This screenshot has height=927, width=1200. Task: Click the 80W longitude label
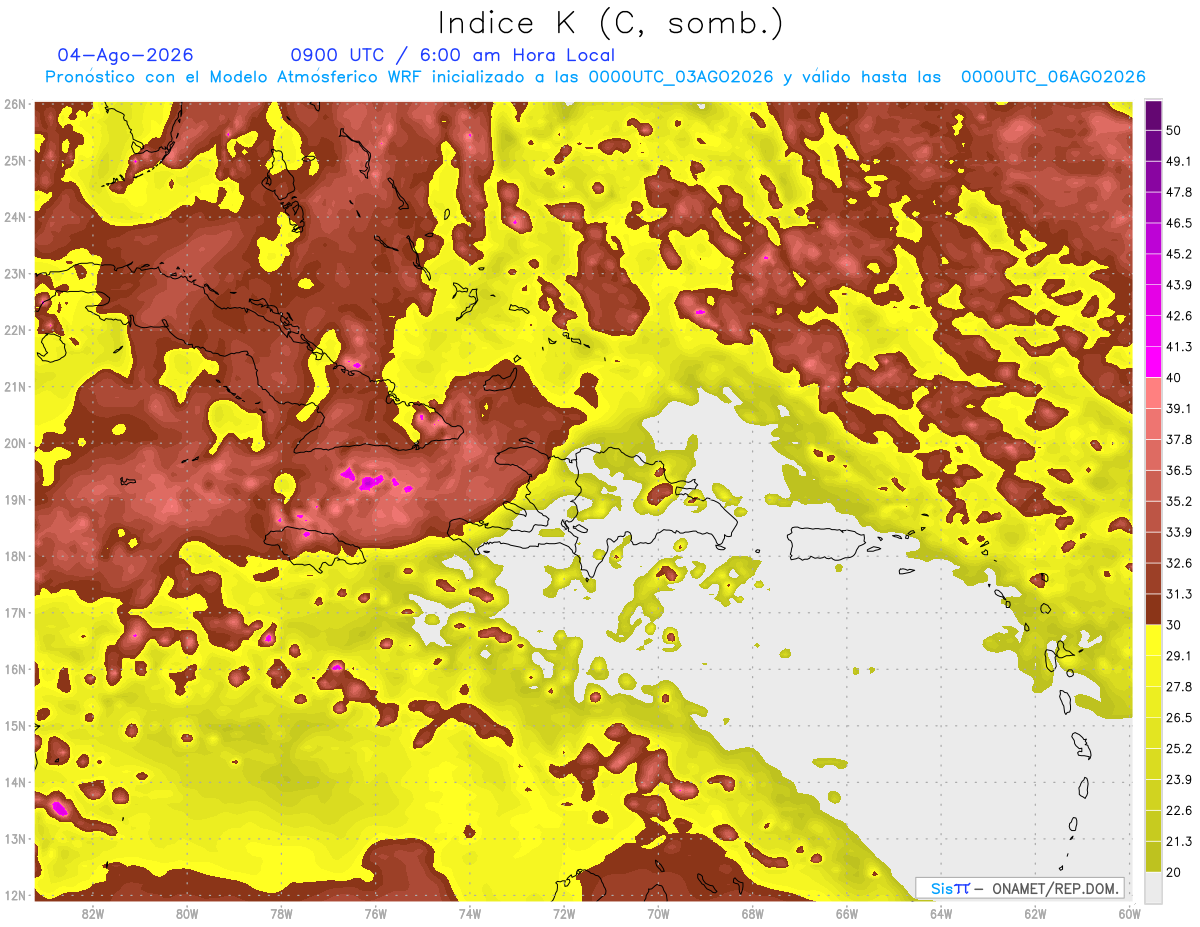point(186,914)
